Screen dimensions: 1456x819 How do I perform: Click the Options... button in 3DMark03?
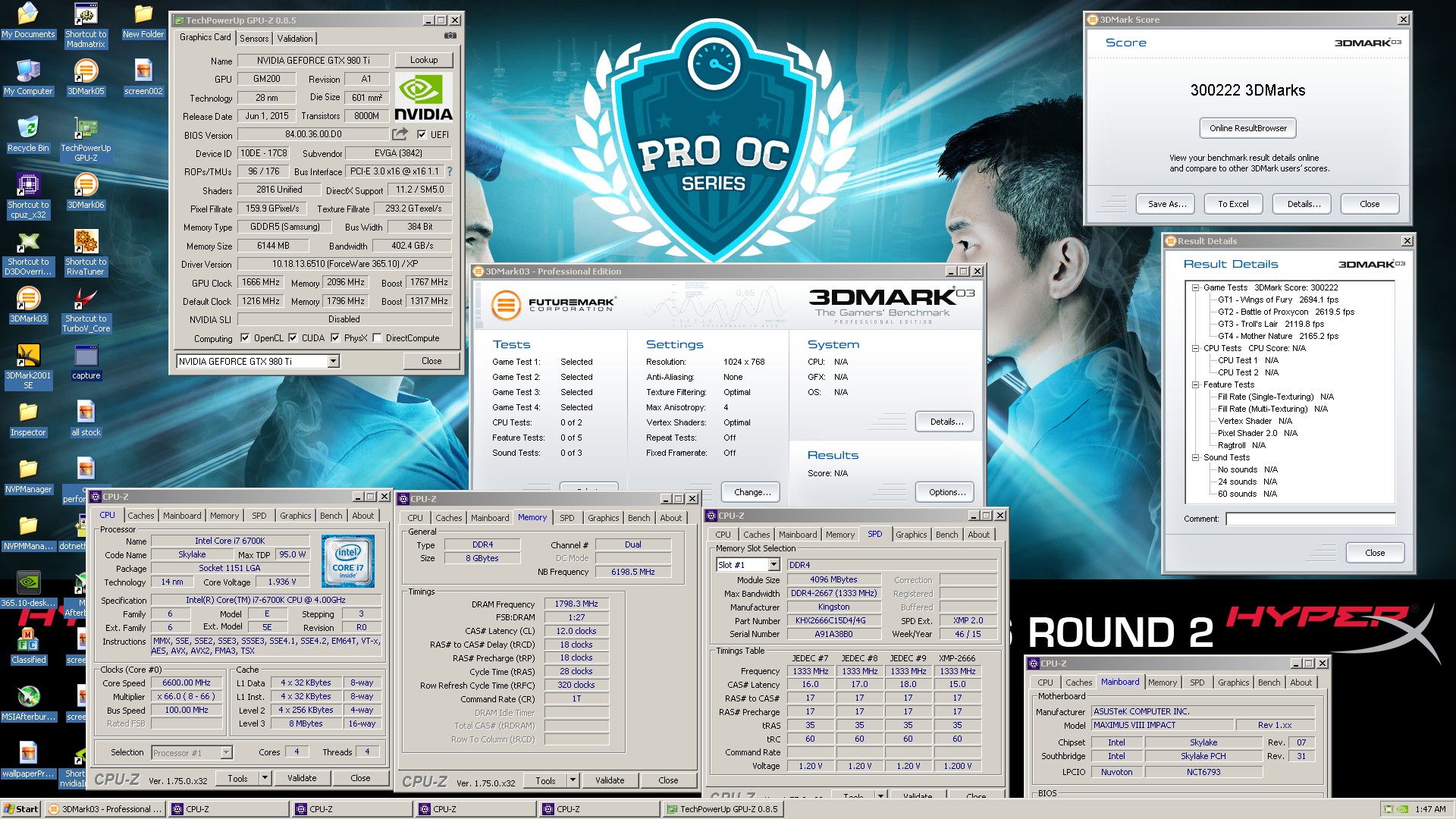[947, 492]
